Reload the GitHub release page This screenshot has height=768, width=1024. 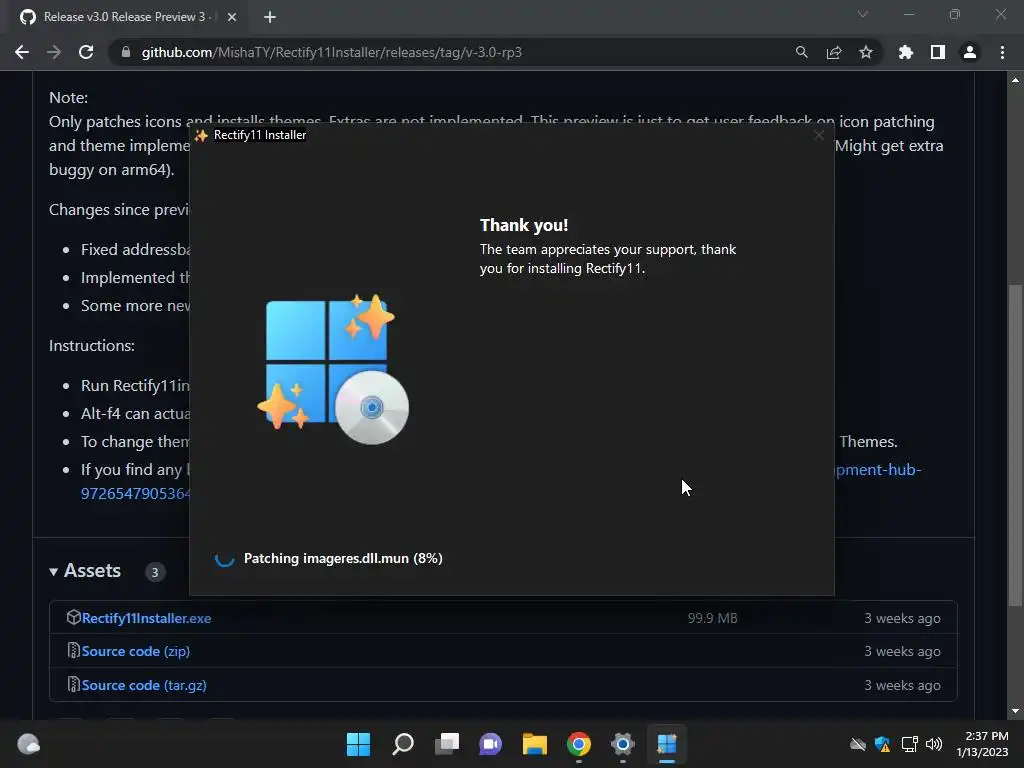coord(86,52)
